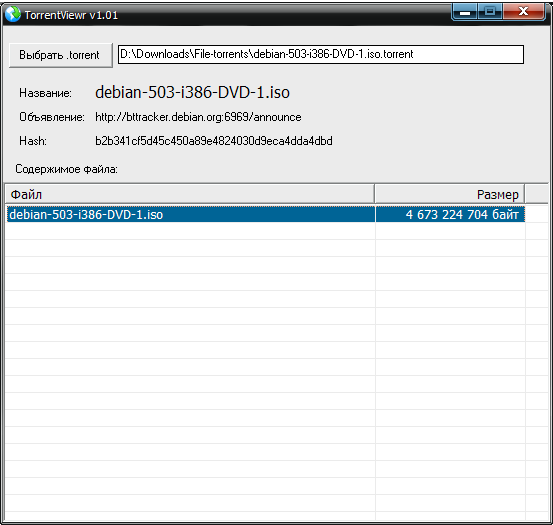Click the TorrentViewr v1.01 title text
The width and height of the screenshot is (553, 525).
pos(71,15)
